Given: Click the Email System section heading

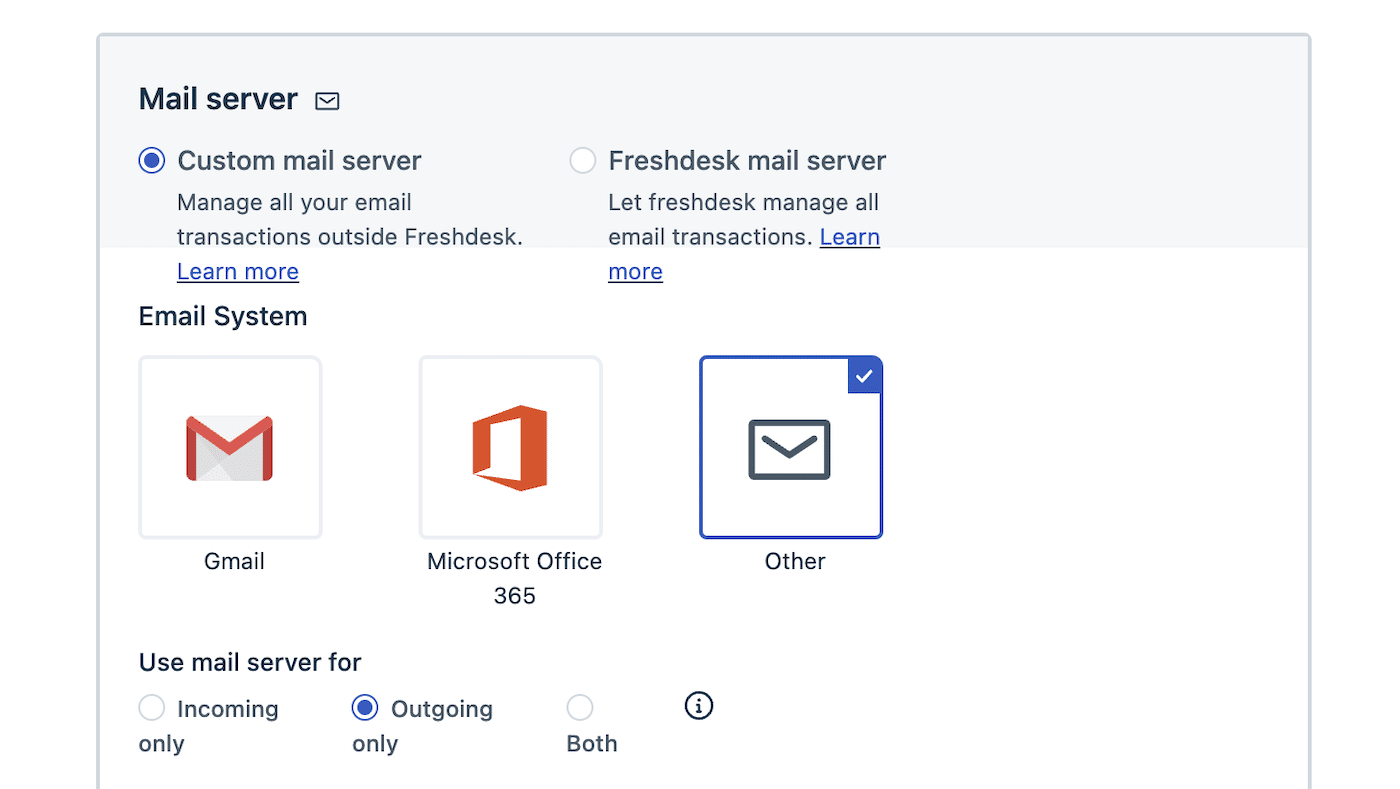Looking at the screenshot, I should [222, 316].
